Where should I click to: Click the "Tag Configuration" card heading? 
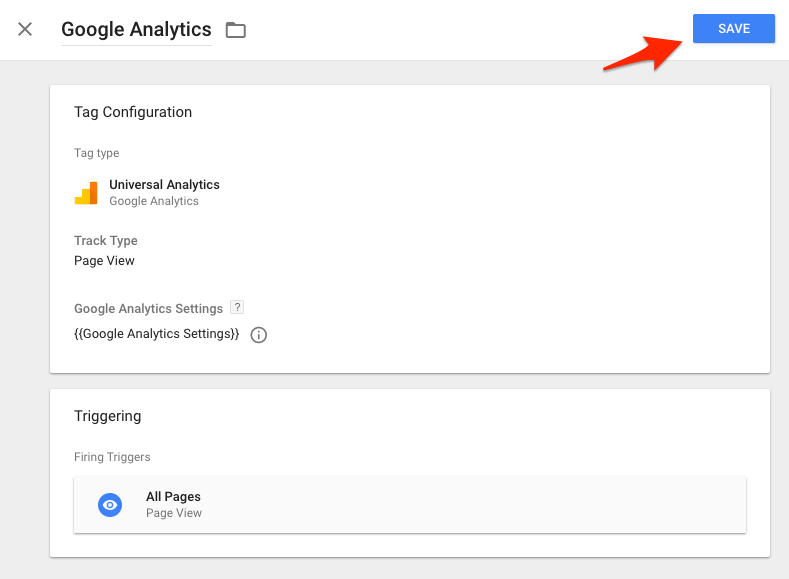click(133, 112)
